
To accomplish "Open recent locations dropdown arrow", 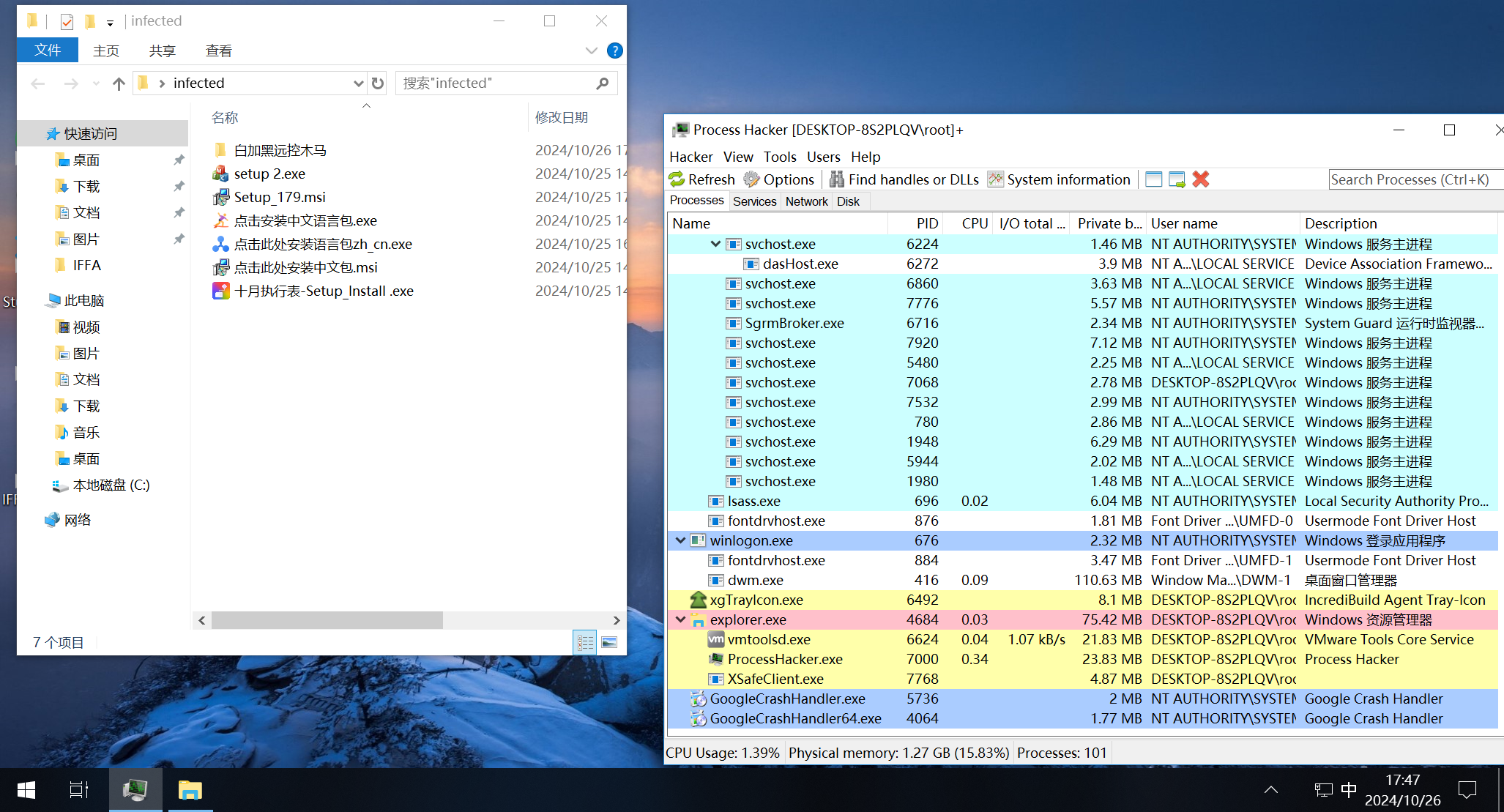I will [x=96, y=83].
